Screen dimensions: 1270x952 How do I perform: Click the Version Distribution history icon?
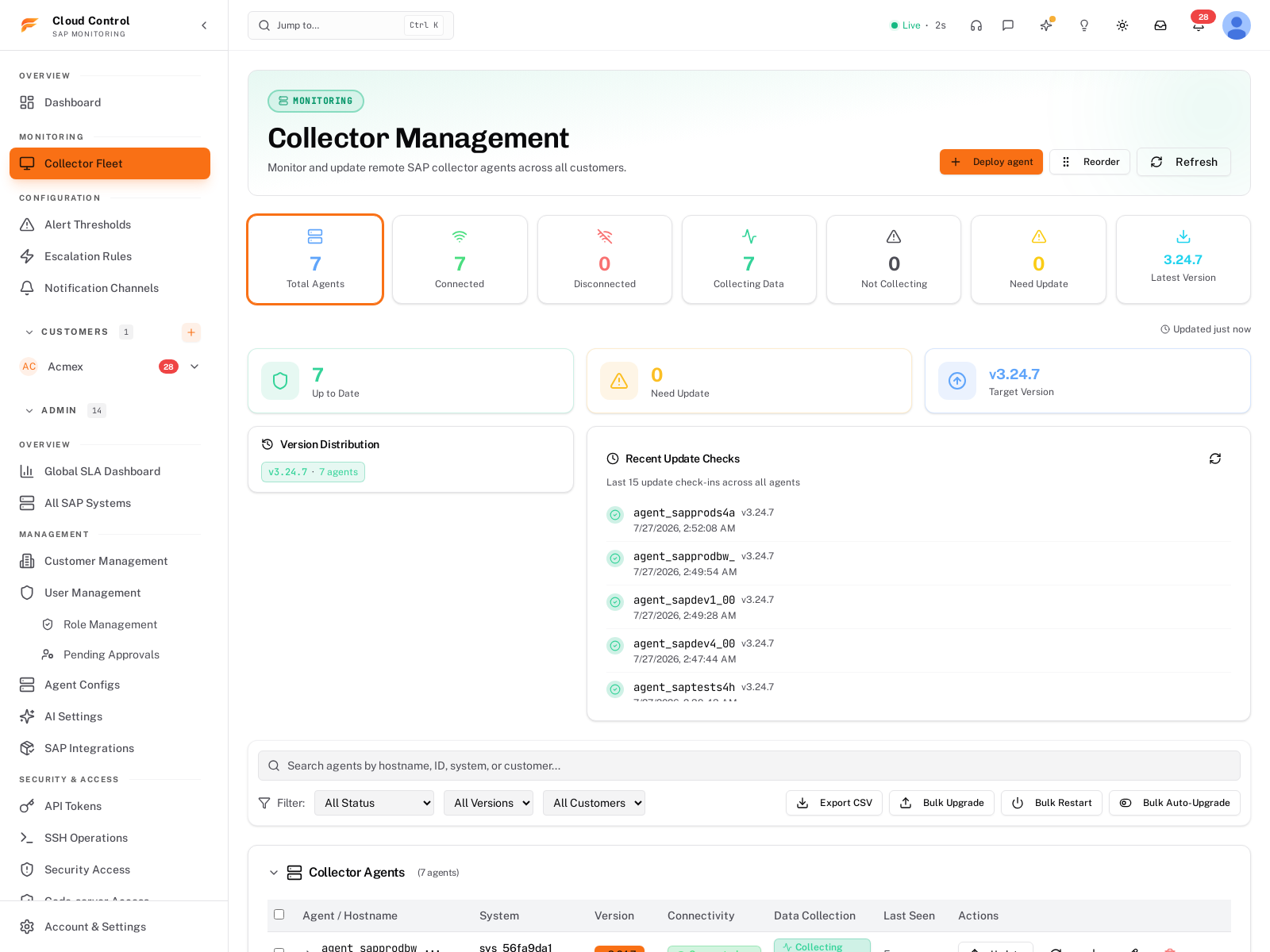[267, 444]
